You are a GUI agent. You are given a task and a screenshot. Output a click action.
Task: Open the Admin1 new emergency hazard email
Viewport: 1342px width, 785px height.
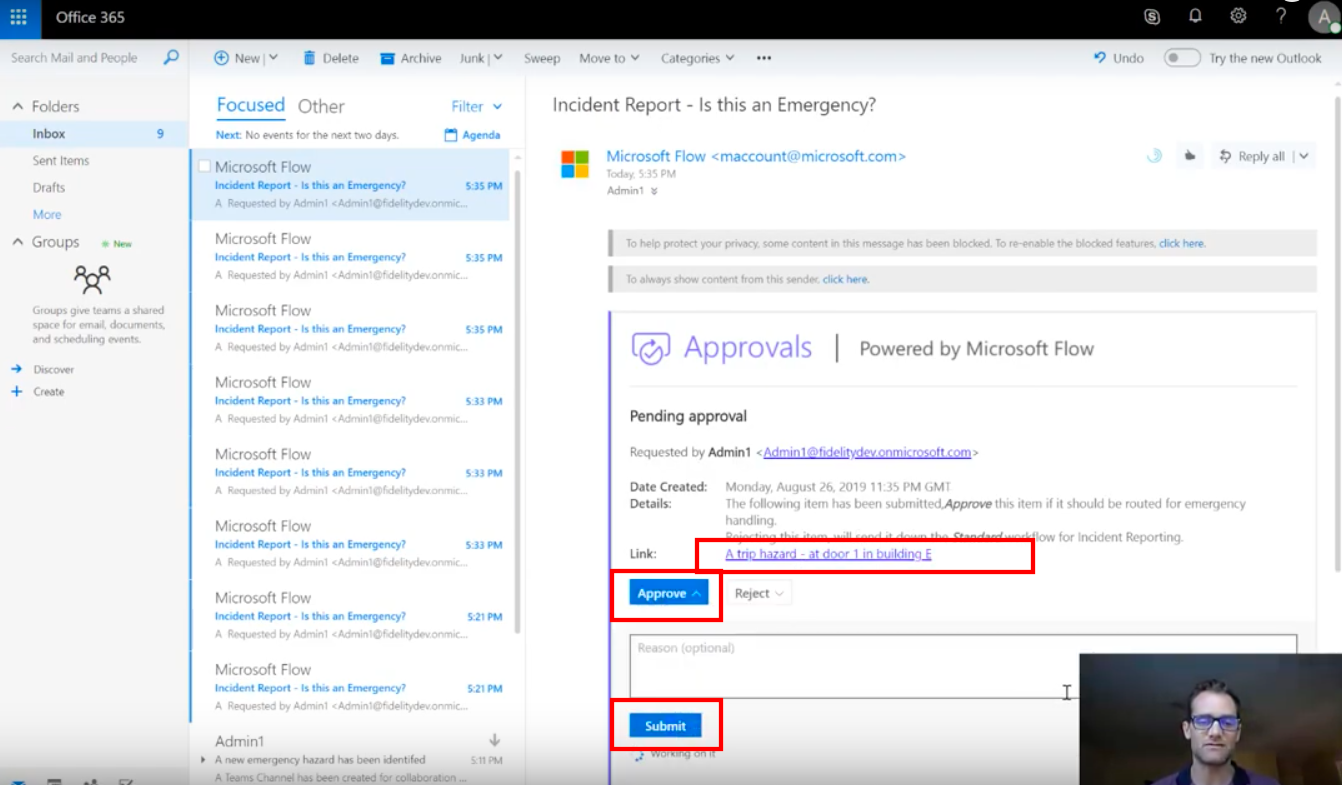349,758
